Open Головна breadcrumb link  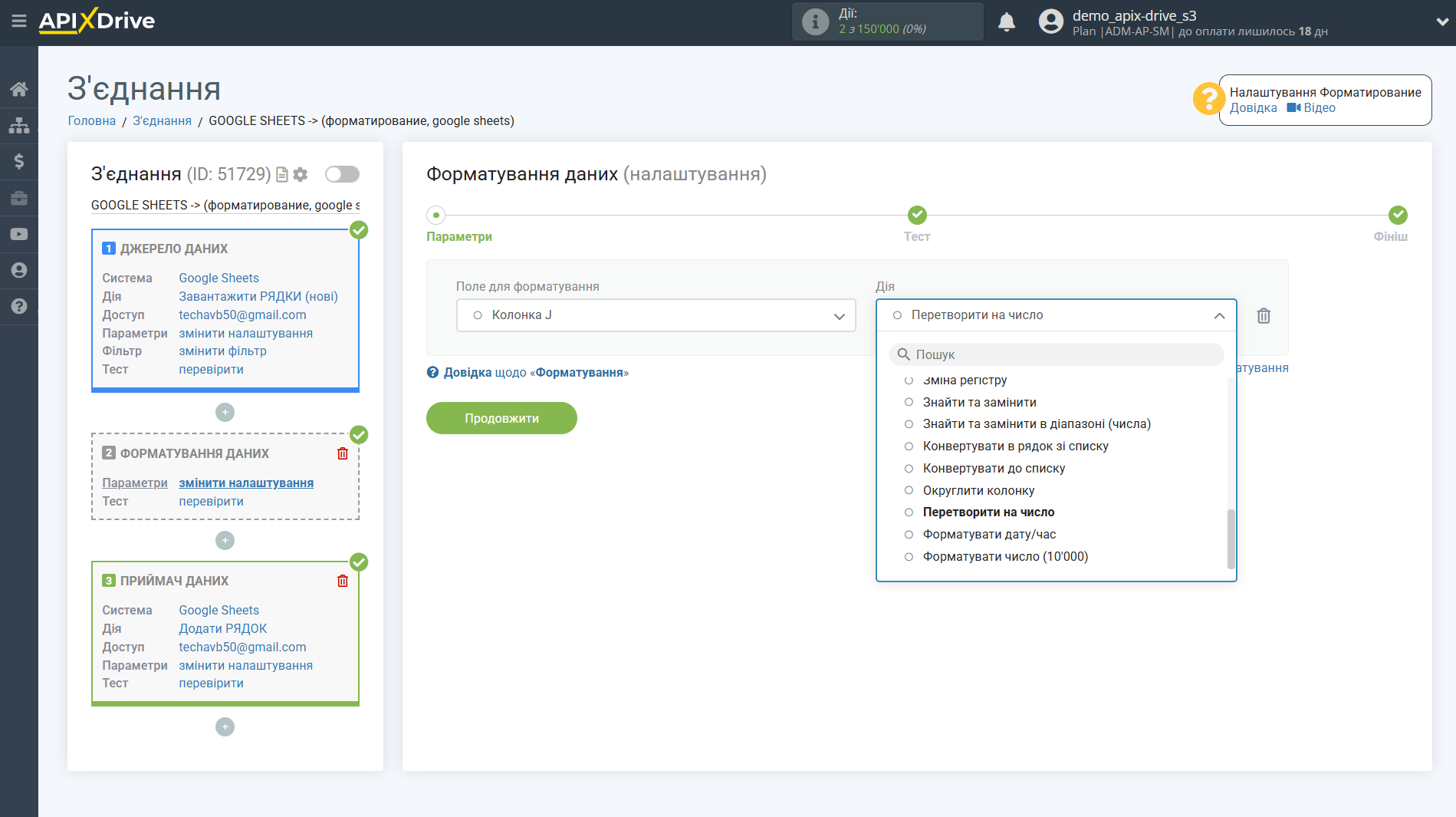[92, 121]
